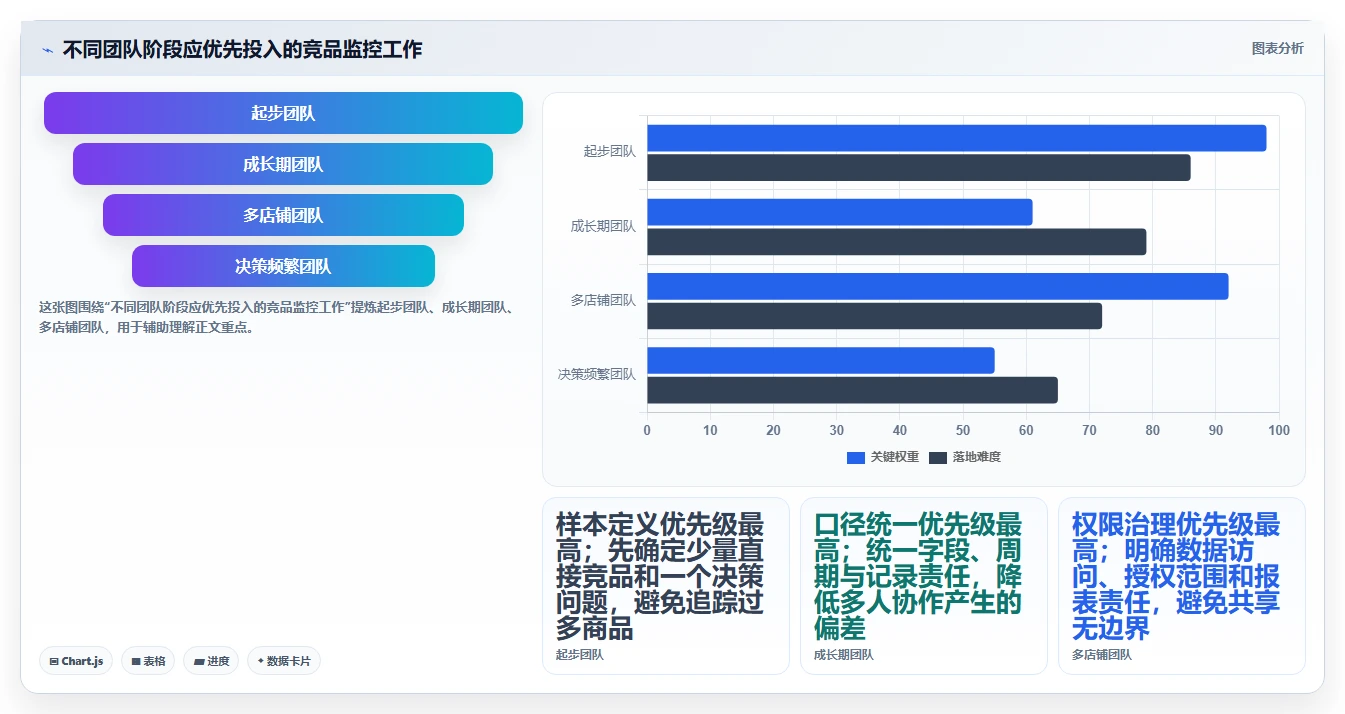Open the 口径统一优先级最高 data card

[x=924, y=586]
